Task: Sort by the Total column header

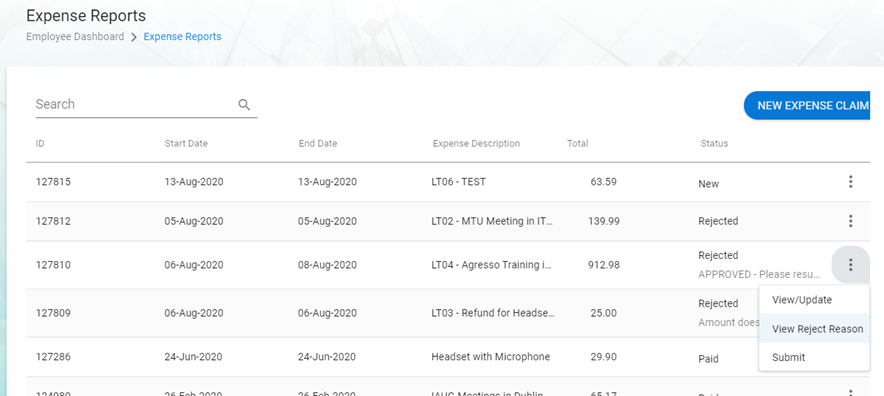Action: click(x=577, y=143)
